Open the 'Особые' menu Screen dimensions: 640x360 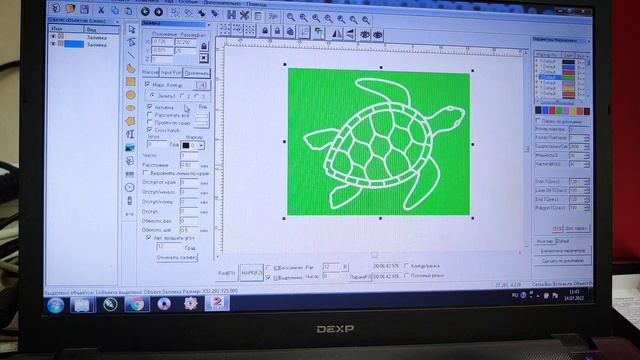point(188,2)
